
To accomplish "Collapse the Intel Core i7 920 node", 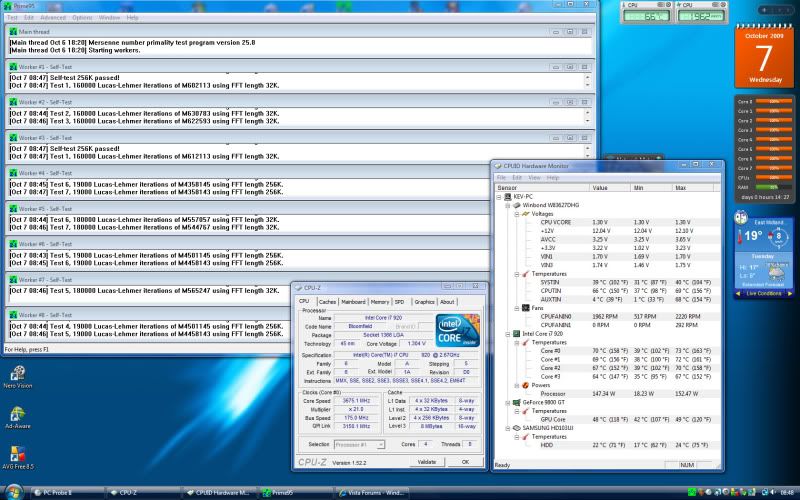I will 508,334.
